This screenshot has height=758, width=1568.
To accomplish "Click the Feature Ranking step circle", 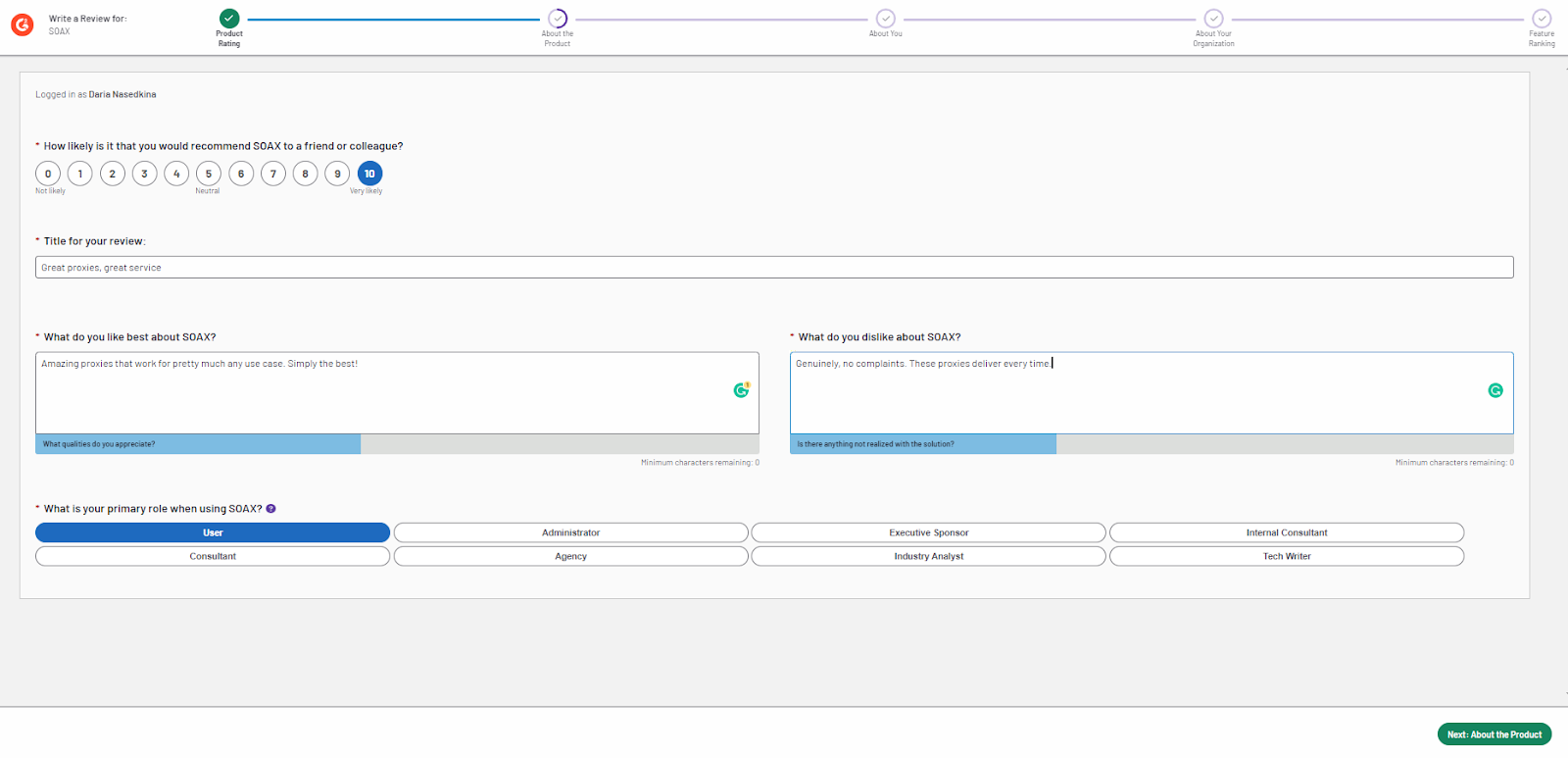I will tap(1542, 19).
